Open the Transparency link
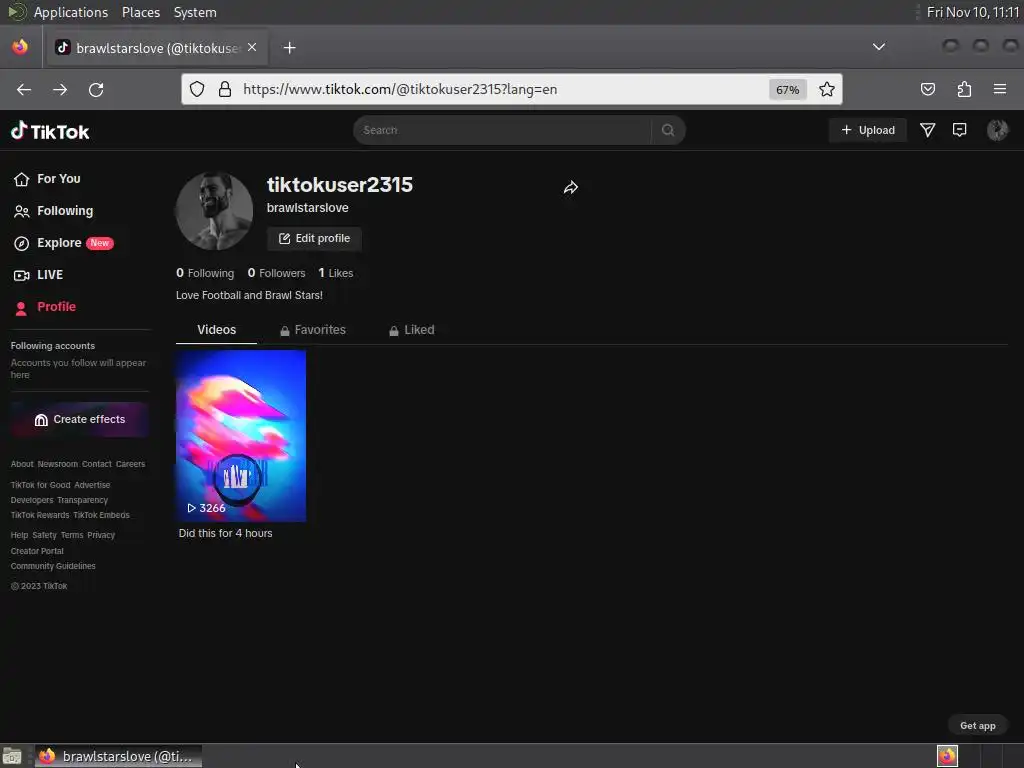This screenshot has height=768, width=1024. [82, 500]
